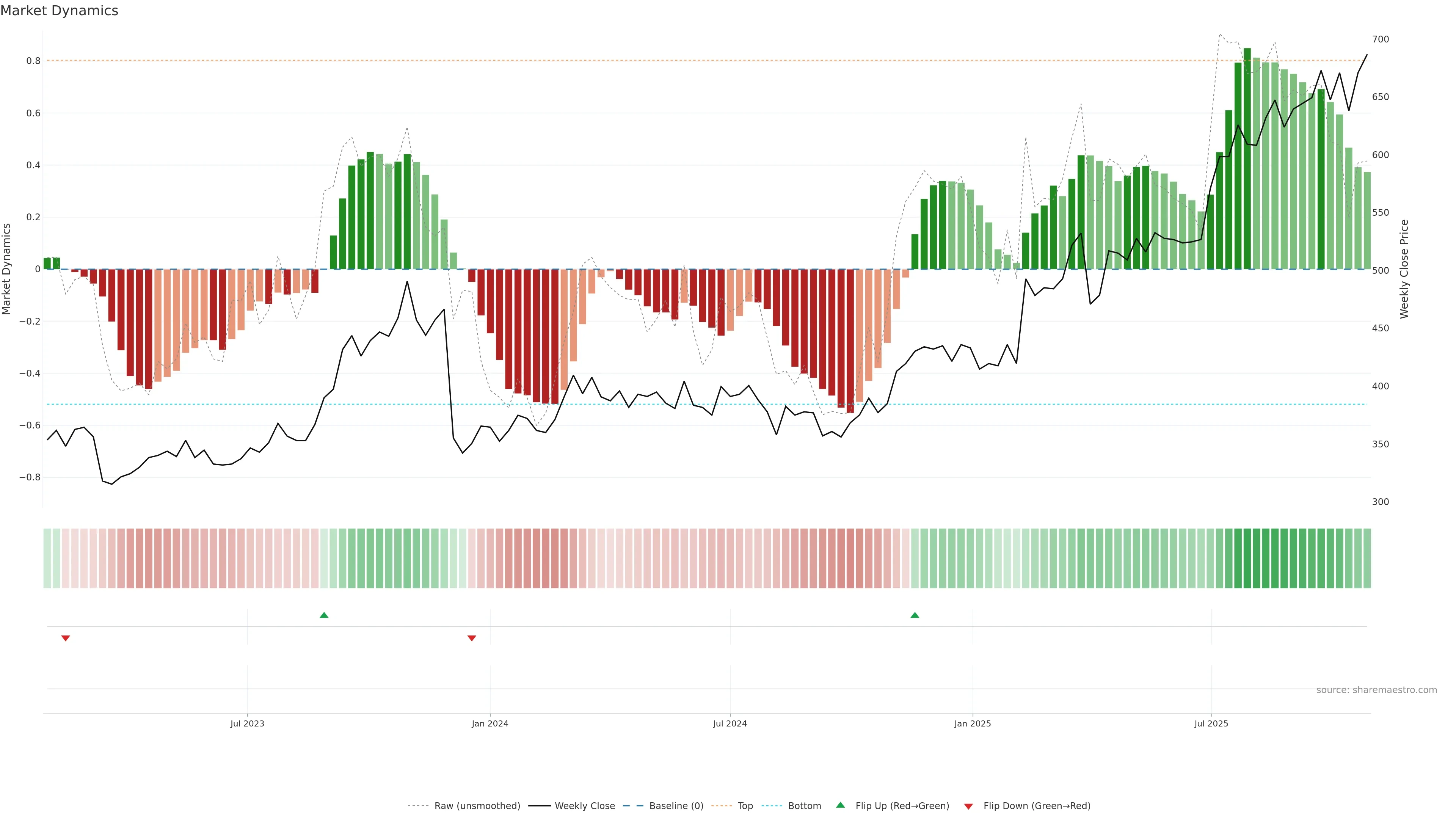
Task: Click the Jul 2023 x-axis label
Action: point(247,723)
